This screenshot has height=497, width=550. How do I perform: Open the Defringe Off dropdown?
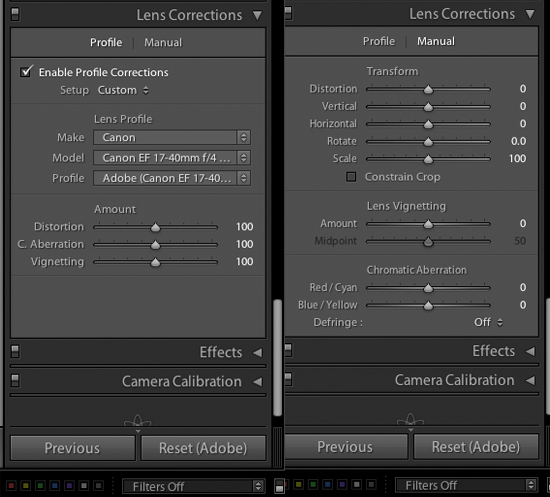[x=489, y=322]
